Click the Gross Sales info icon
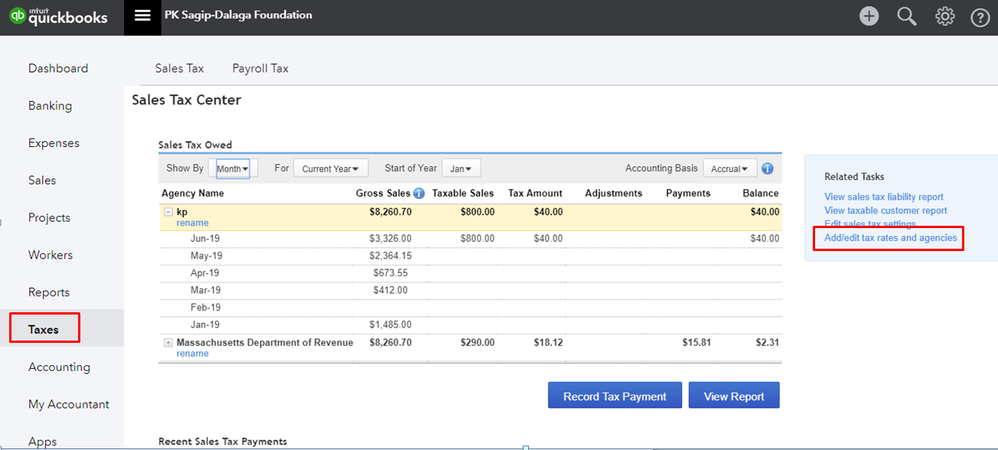 tap(419, 194)
